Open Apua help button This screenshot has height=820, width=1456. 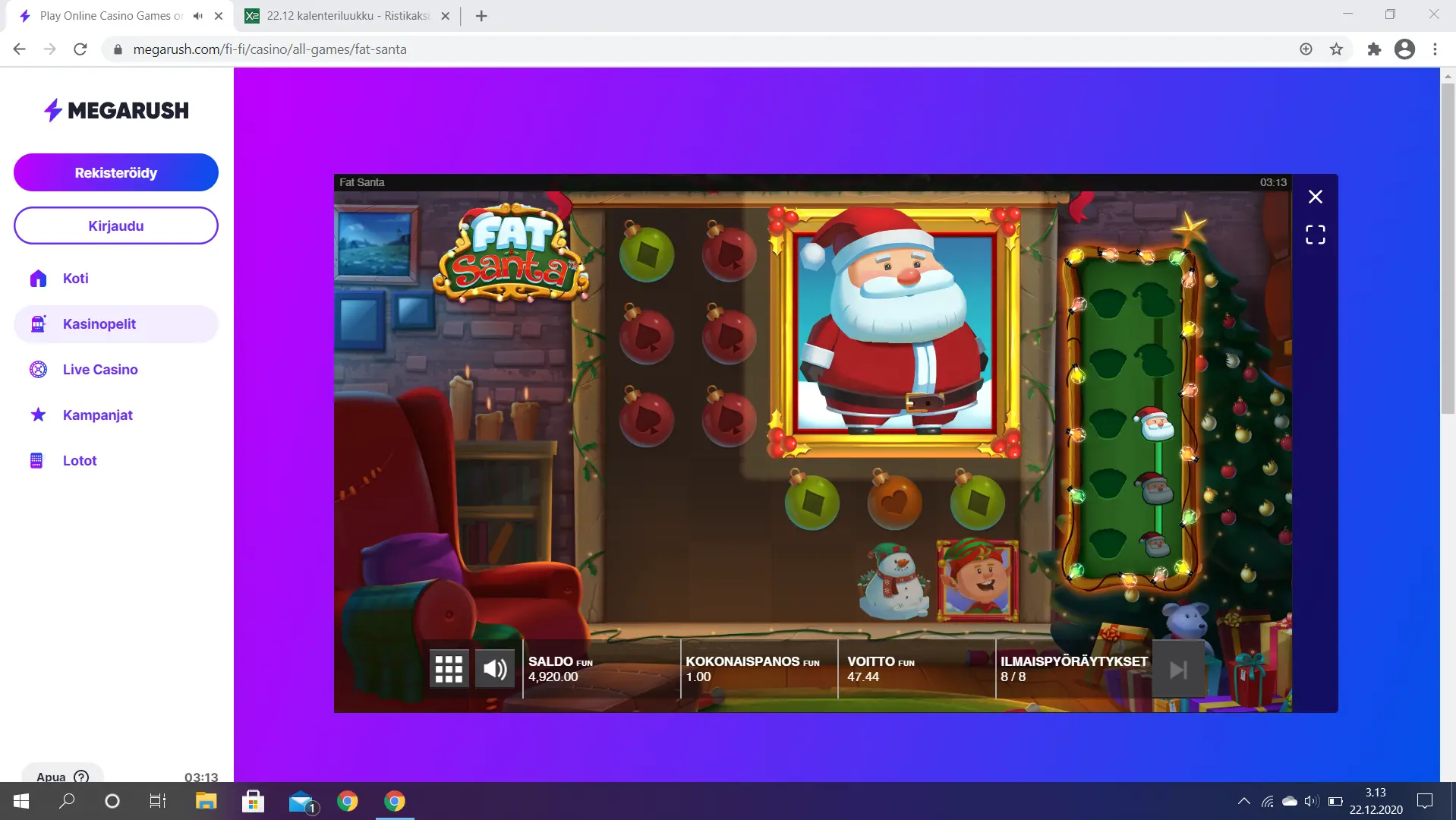coord(62,776)
